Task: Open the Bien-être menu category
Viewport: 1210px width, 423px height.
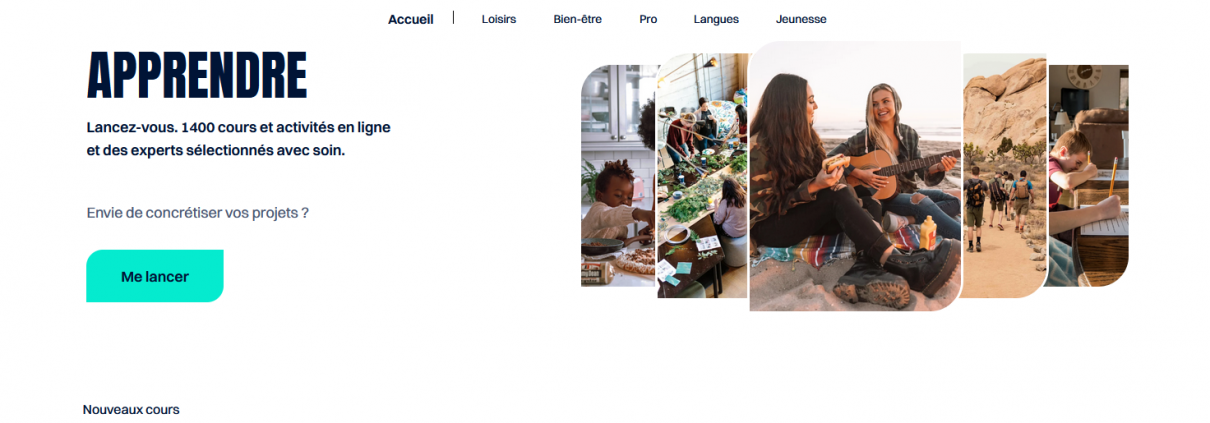Action: click(577, 19)
